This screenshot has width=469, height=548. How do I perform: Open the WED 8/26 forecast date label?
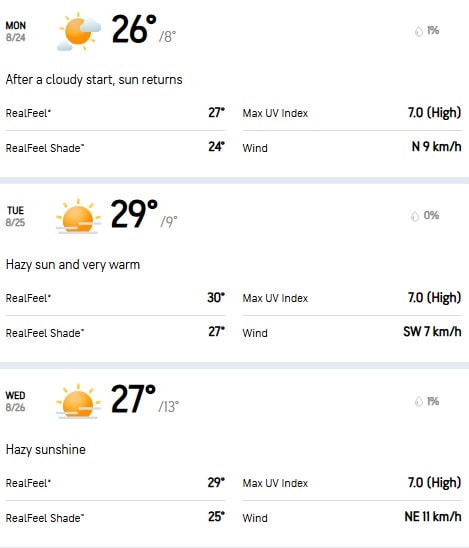coord(16,401)
